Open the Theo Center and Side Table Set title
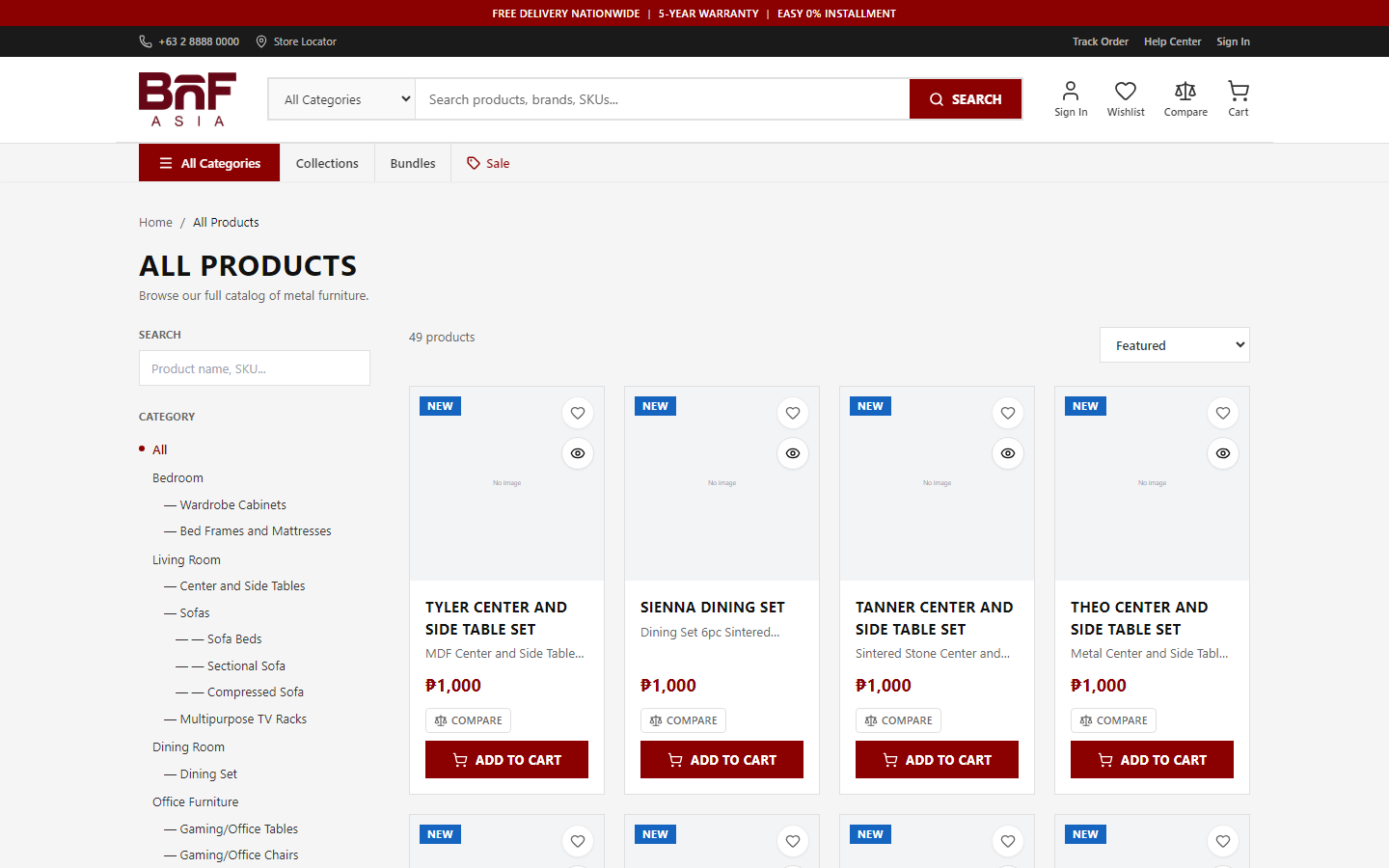This screenshot has height=868, width=1389. point(1139,618)
